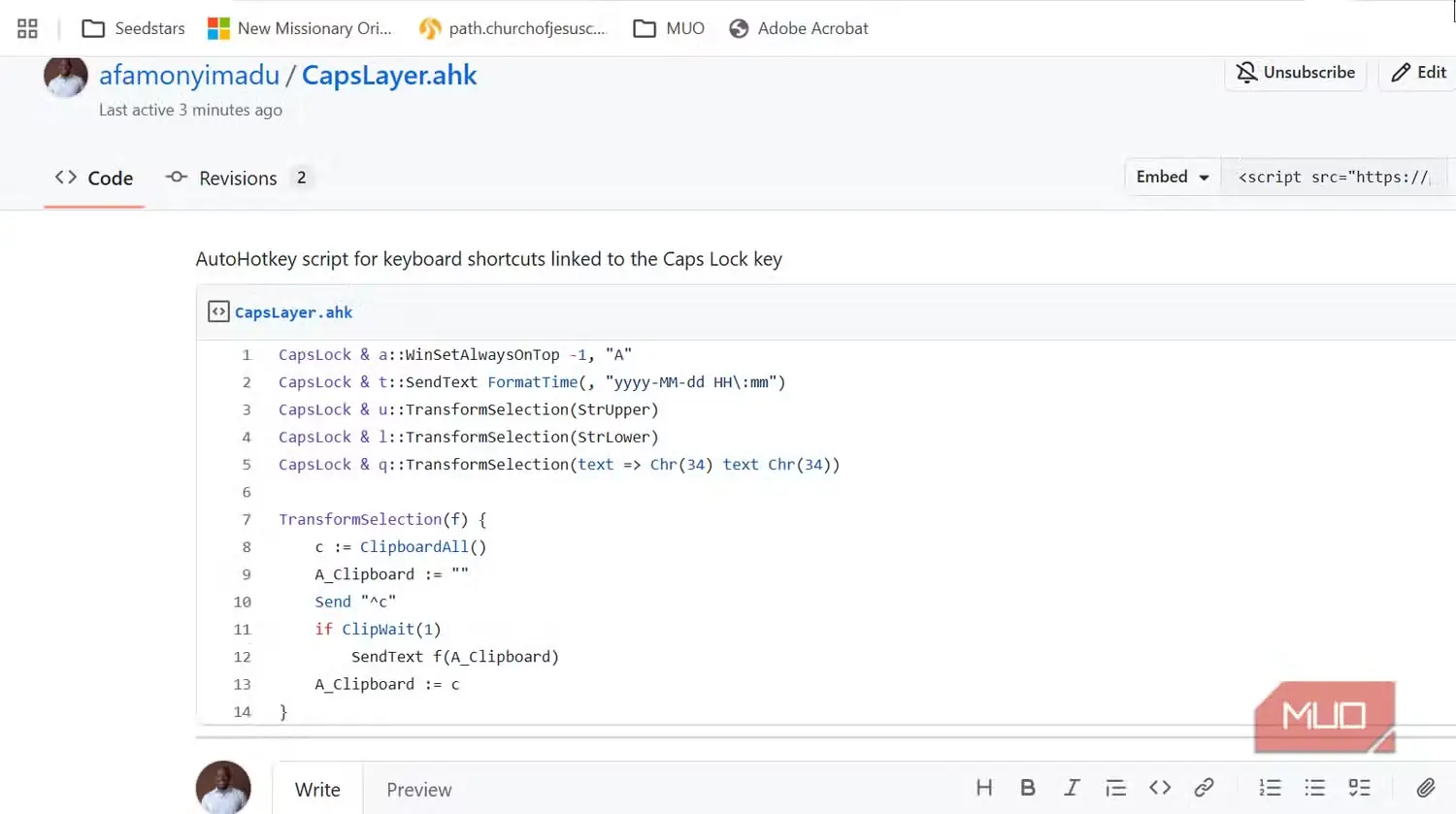1456x814 pixels.
Task: Switch to the Preview comment tab
Action: (x=419, y=790)
